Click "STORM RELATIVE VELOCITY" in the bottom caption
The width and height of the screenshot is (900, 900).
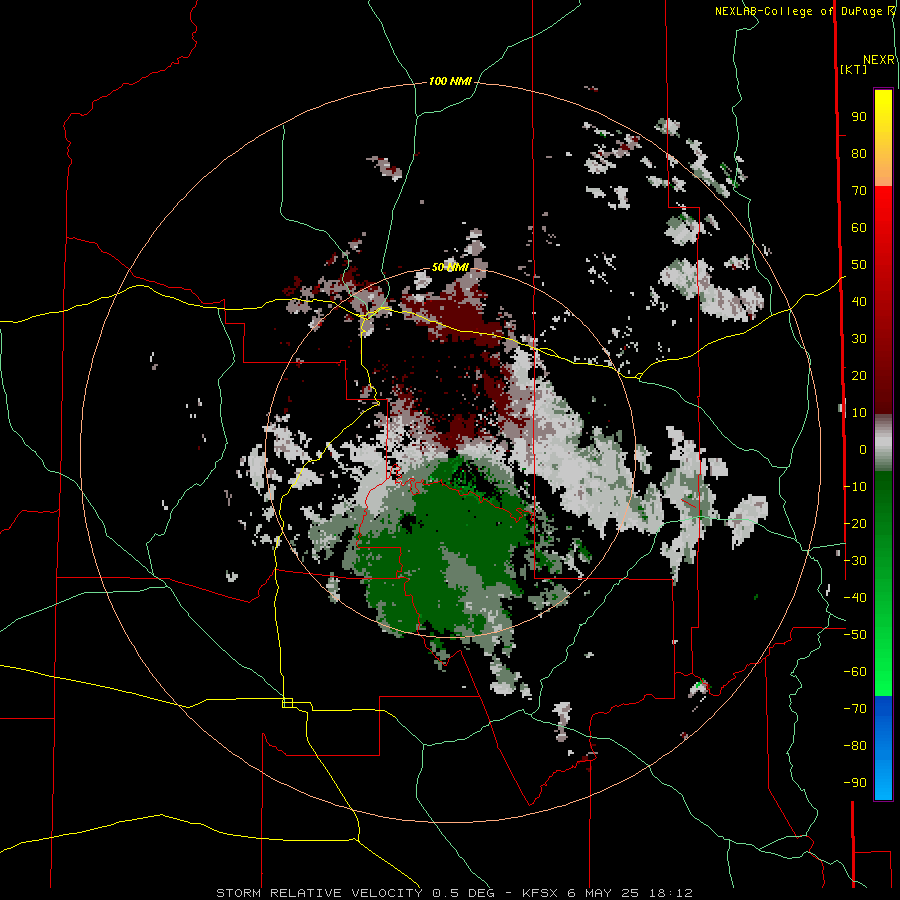[x=319, y=893]
